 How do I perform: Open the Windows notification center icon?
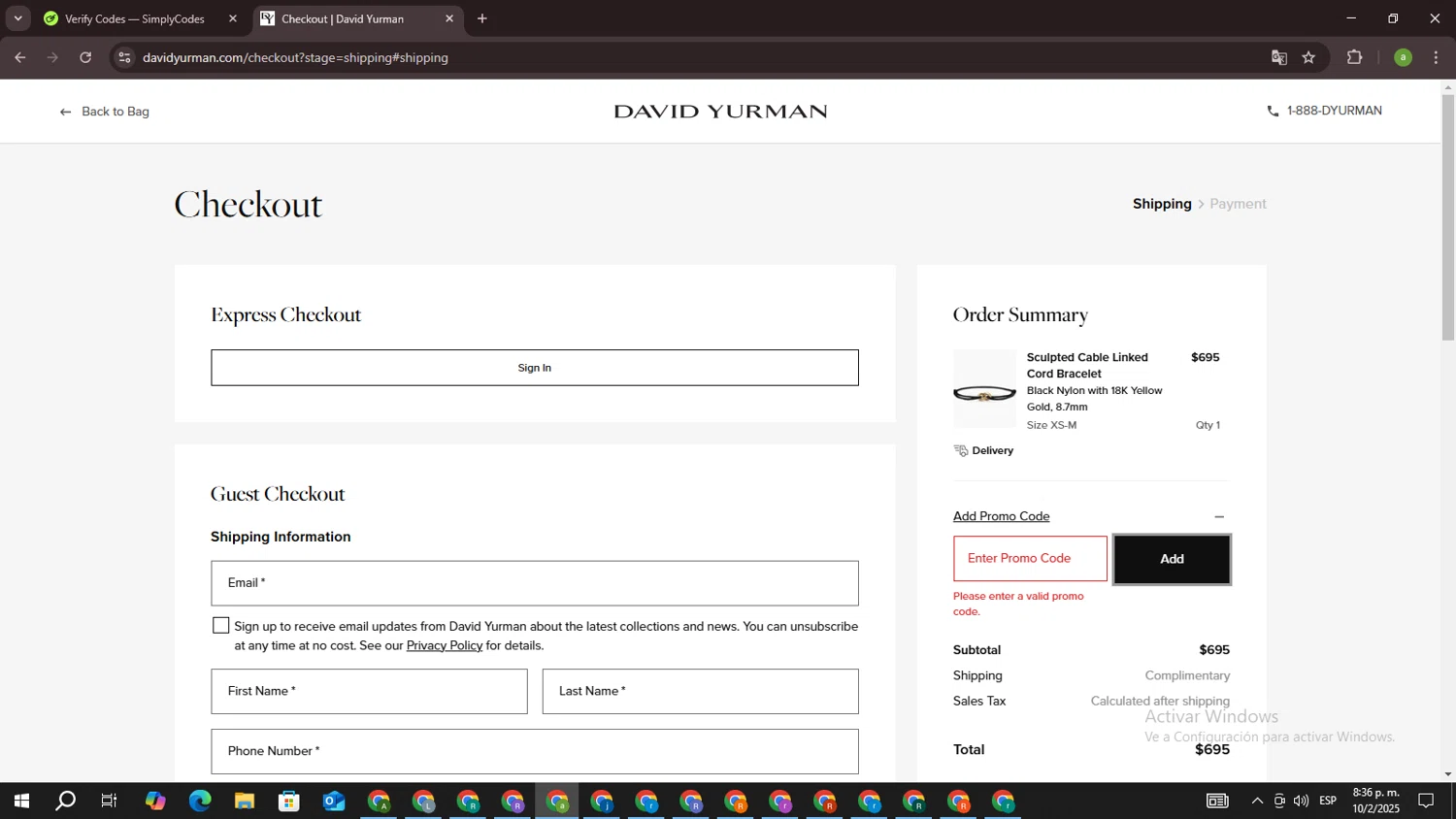pos(1426,801)
